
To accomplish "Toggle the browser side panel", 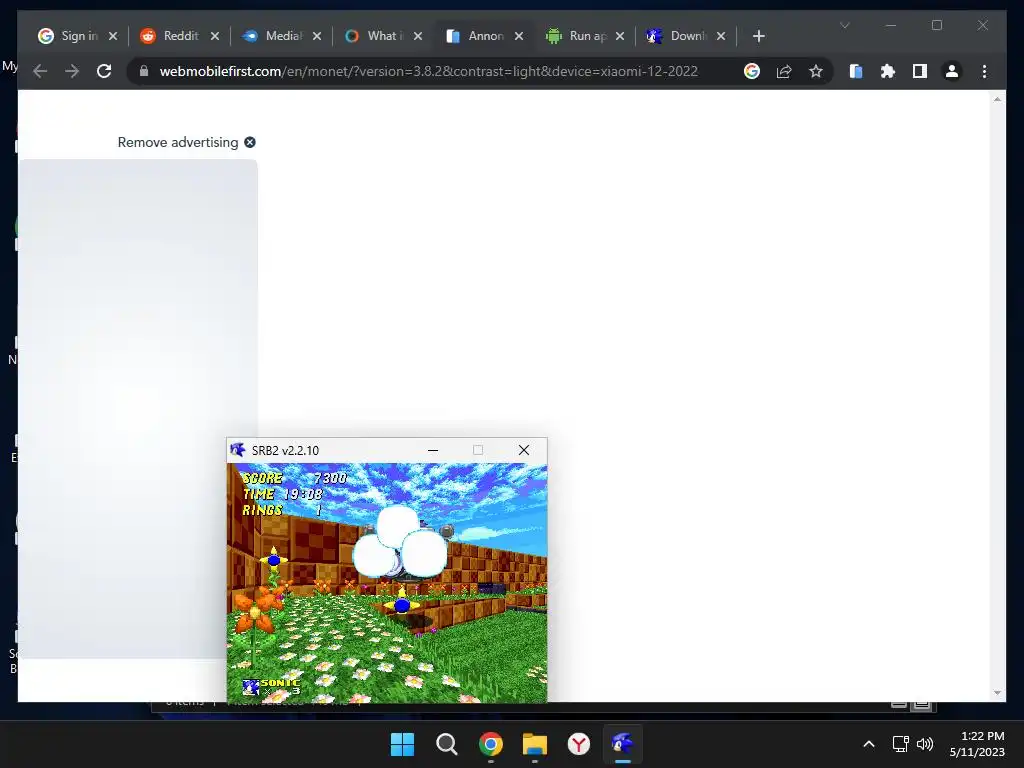I will [x=920, y=71].
